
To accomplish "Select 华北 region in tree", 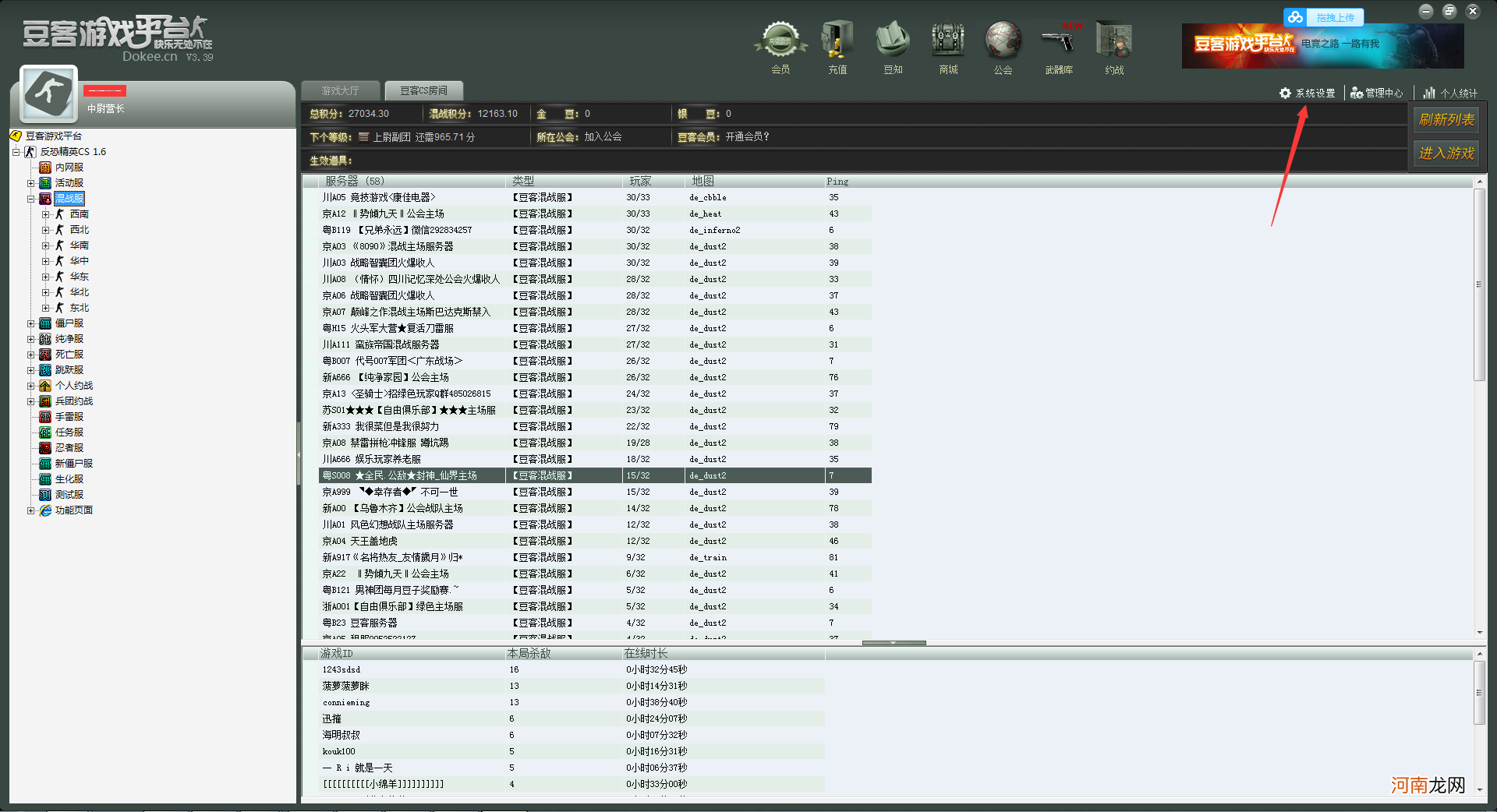I will [x=80, y=292].
